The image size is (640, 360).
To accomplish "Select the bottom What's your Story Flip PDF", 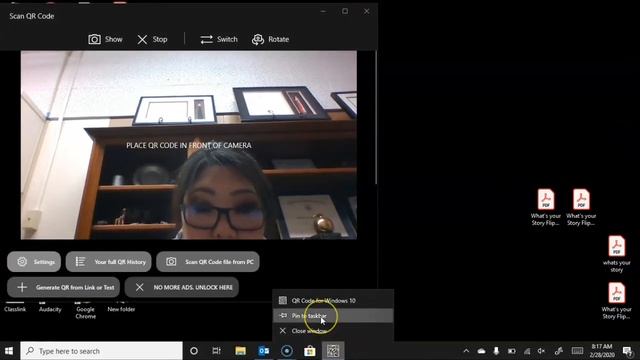I will [x=616, y=301].
